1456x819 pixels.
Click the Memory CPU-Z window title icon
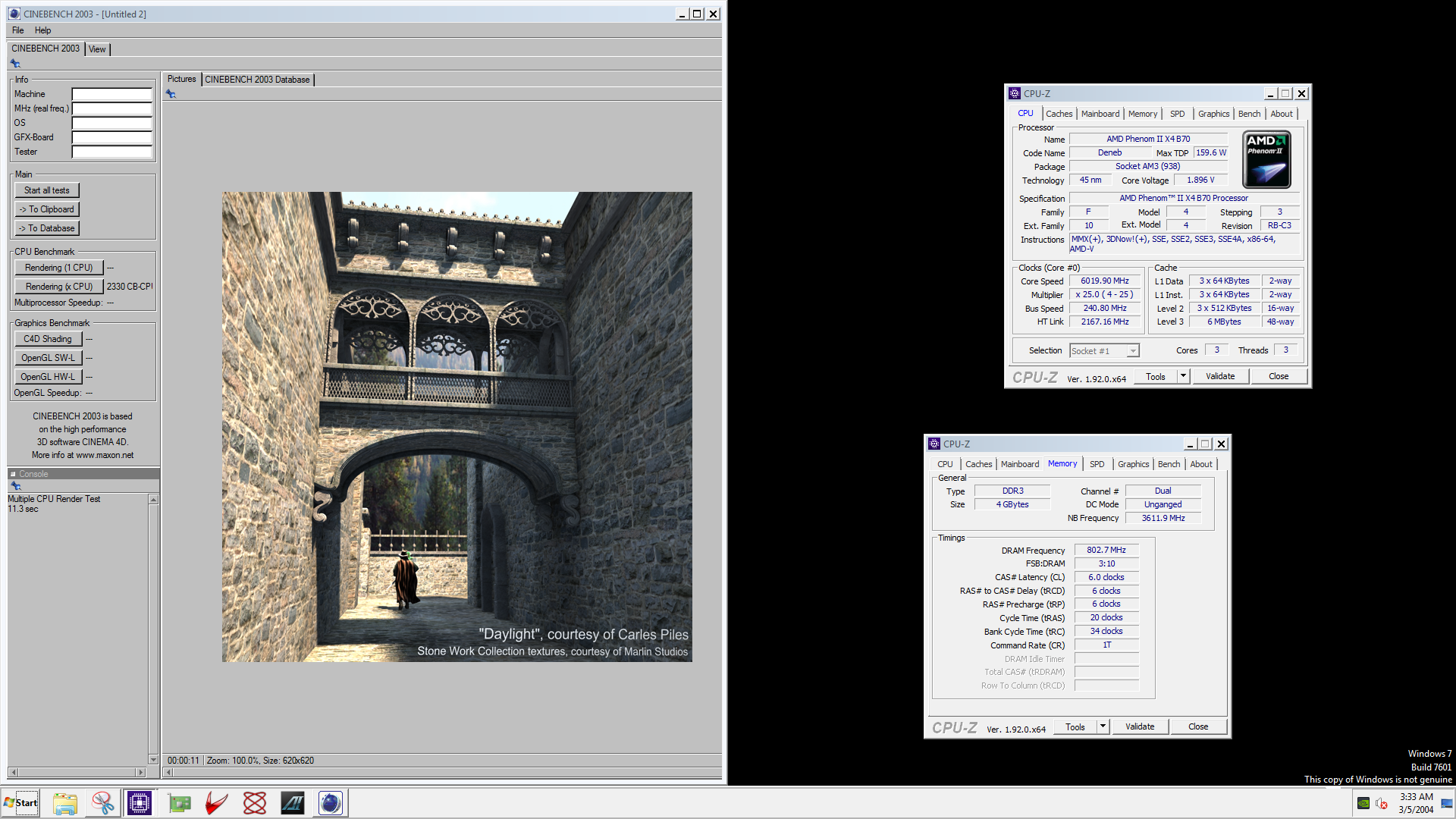(934, 444)
